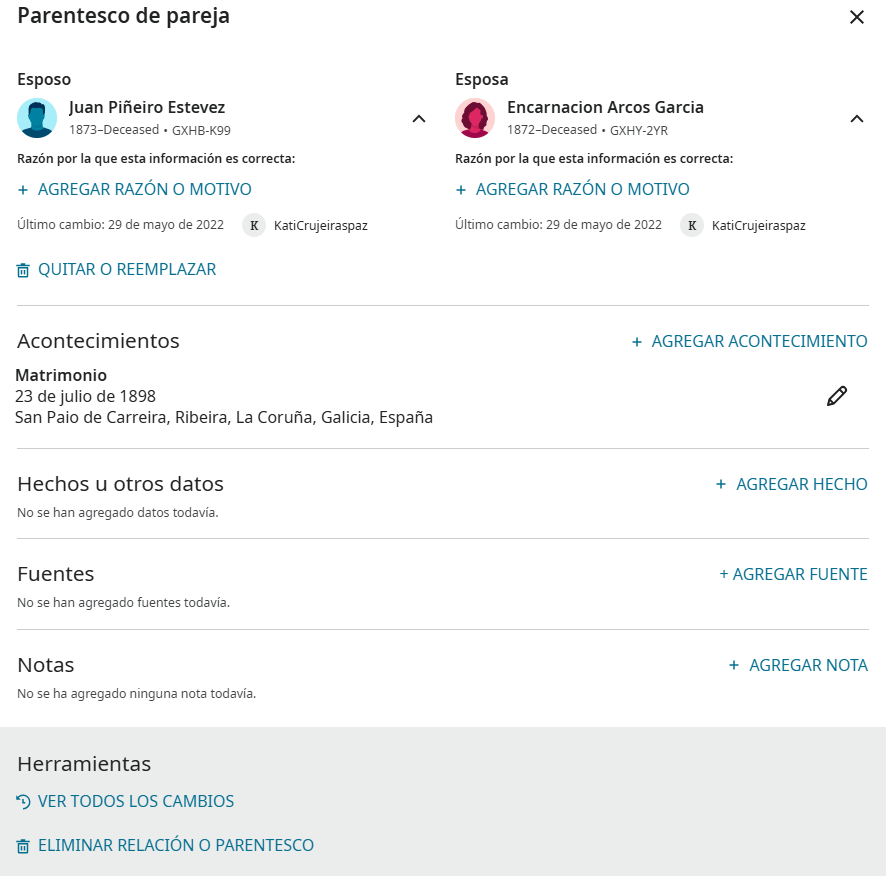Click the trash icon beside Quitar o Reemplazar
The height and width of the screenshot is (876, 886).
point(23,270)
